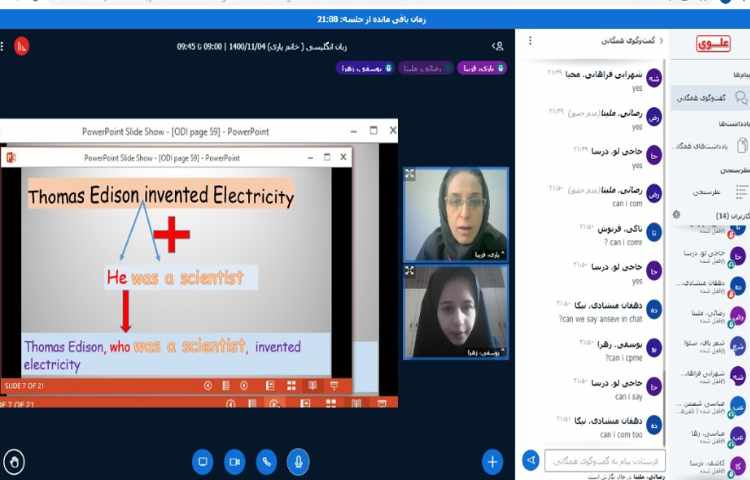Click the red recording indicator icon
The width and height of the screenshot is (750, 480).
click(21, 46)
